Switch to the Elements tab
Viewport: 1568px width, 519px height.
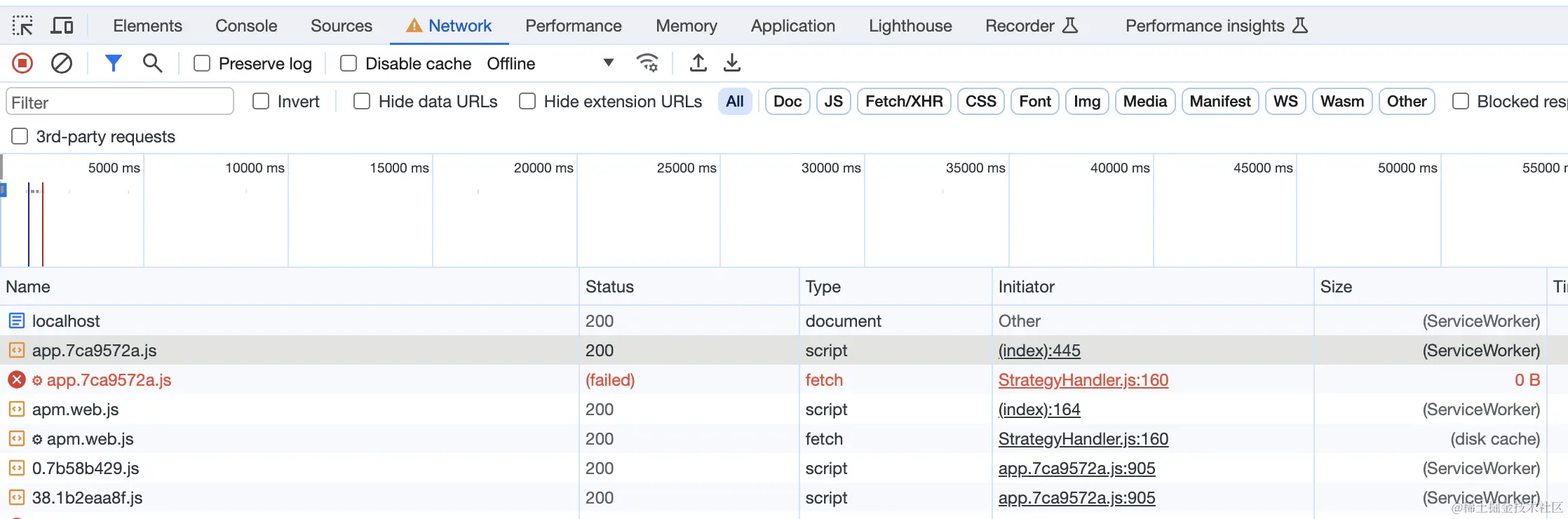pos(147,26)
